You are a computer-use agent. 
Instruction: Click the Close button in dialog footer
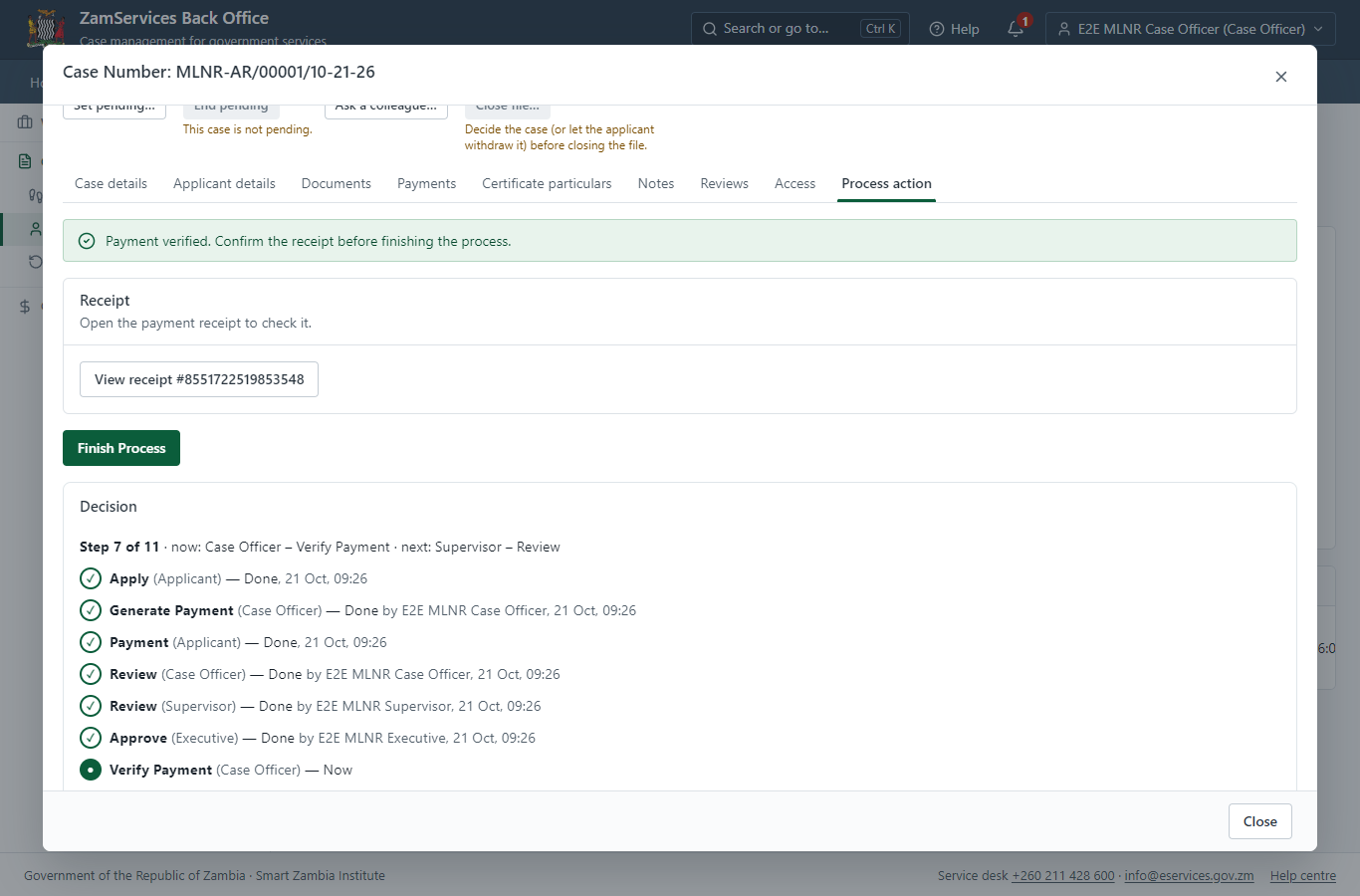[1259, 821]
